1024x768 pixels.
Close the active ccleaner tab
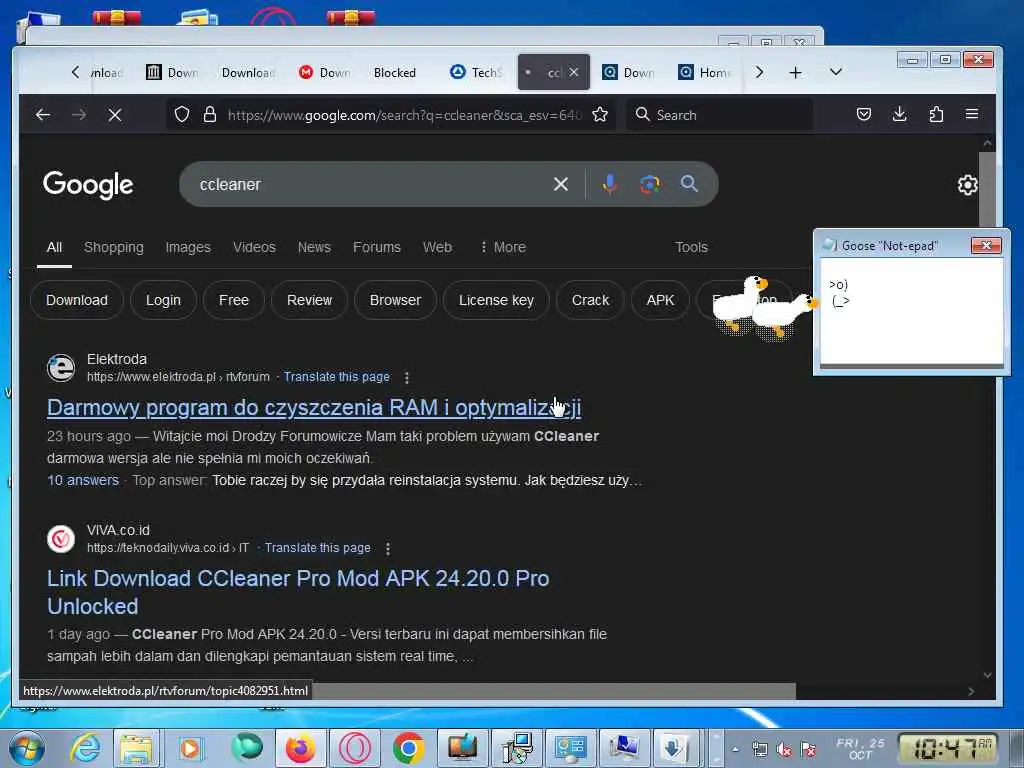(573, 72)
